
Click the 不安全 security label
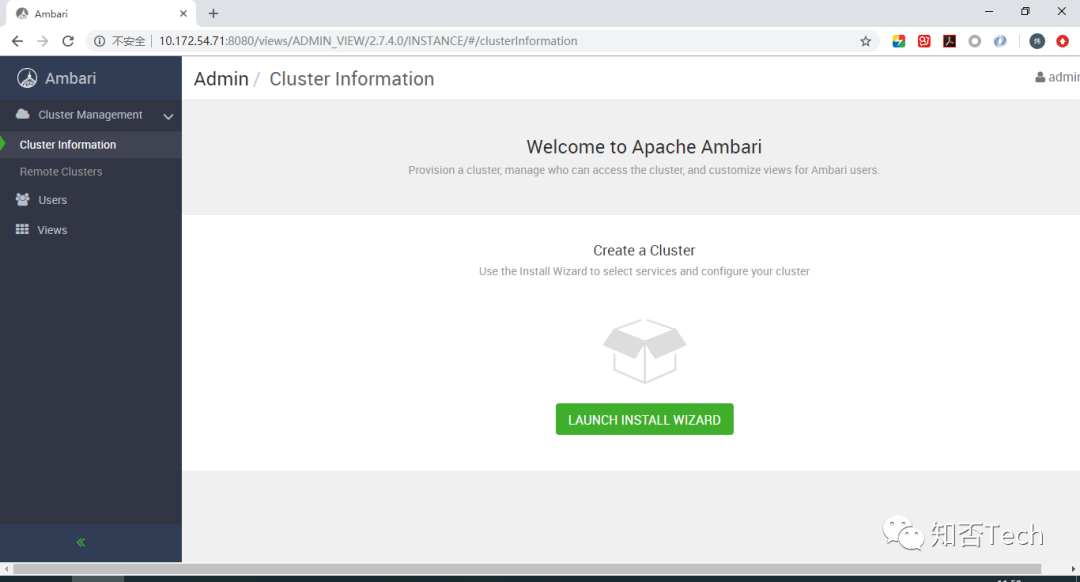tap(129, 41)
